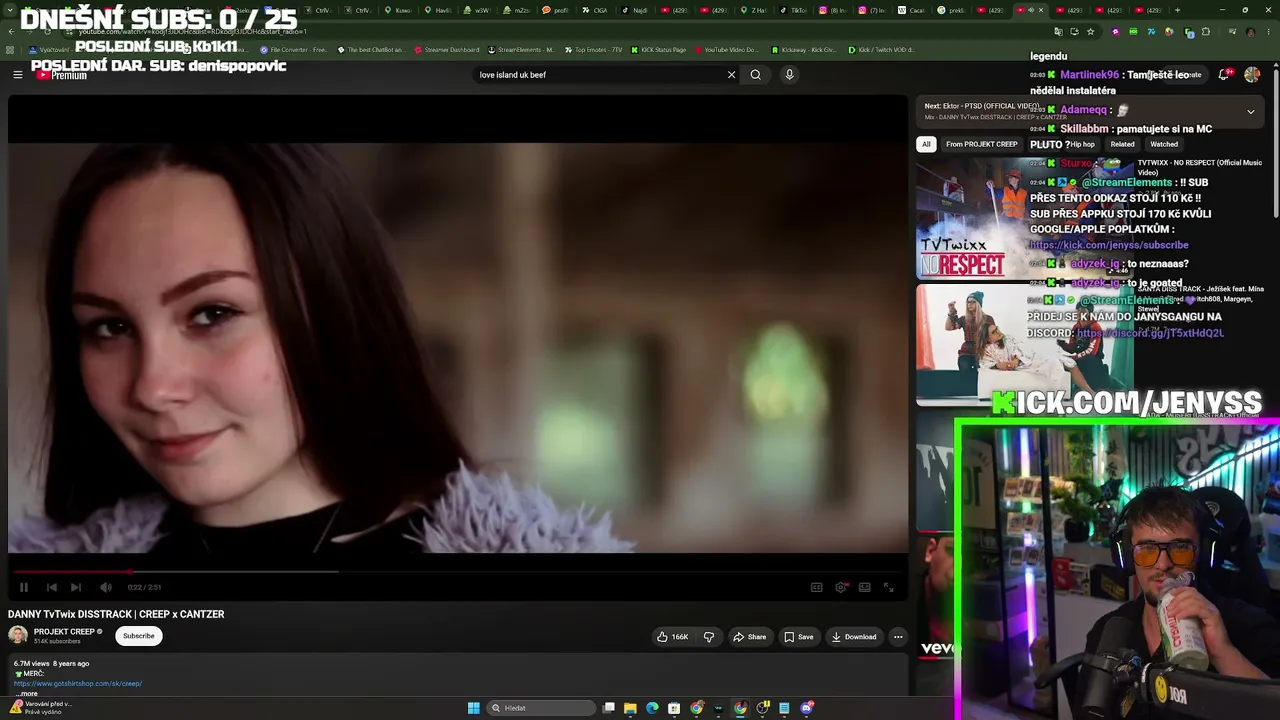Dislike this video

709,637
